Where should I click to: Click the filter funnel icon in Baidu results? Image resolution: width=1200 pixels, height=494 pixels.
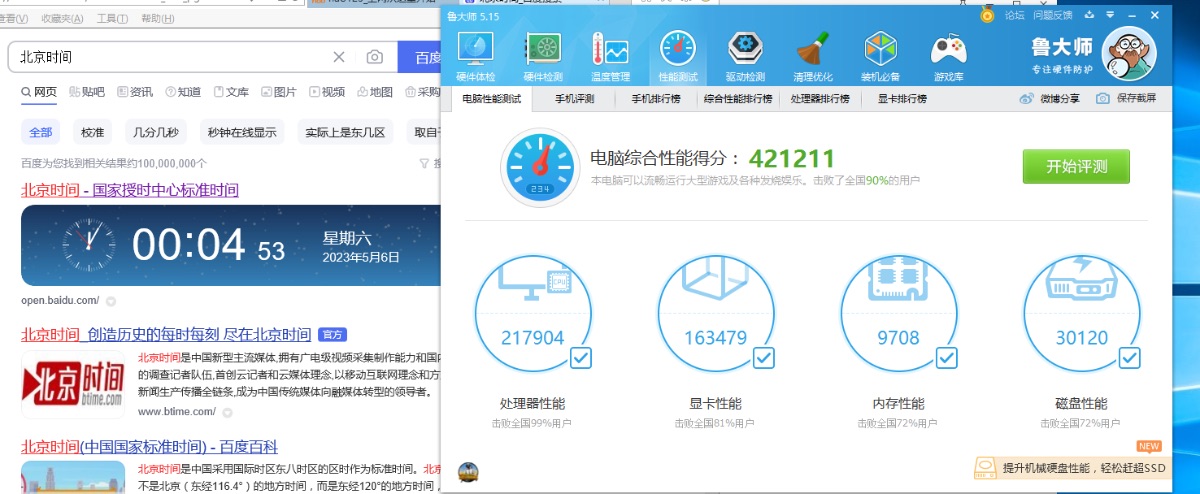click(x=425, y=163)
